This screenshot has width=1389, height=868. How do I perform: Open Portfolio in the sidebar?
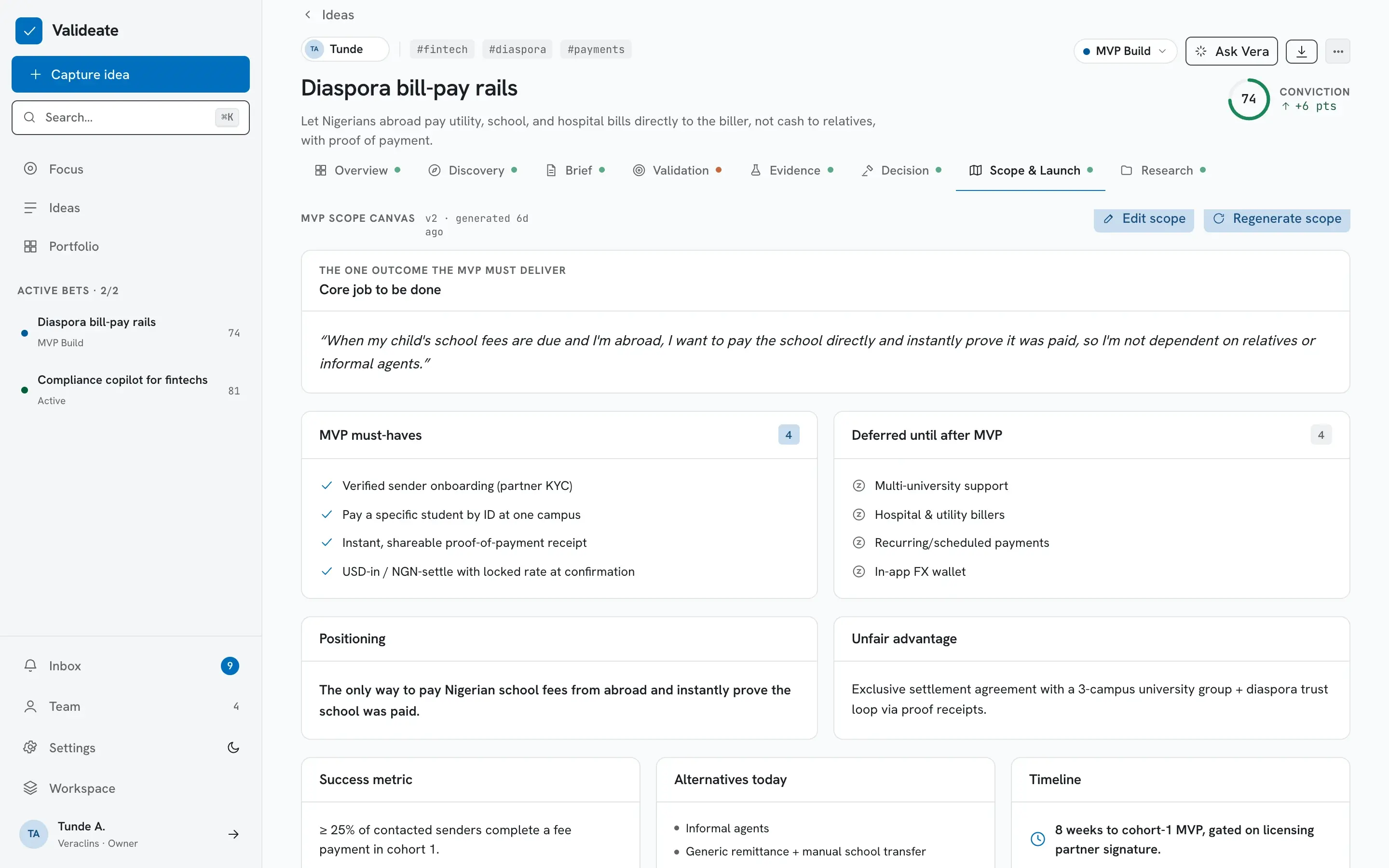pyautogui.click(x=131, y=246)
